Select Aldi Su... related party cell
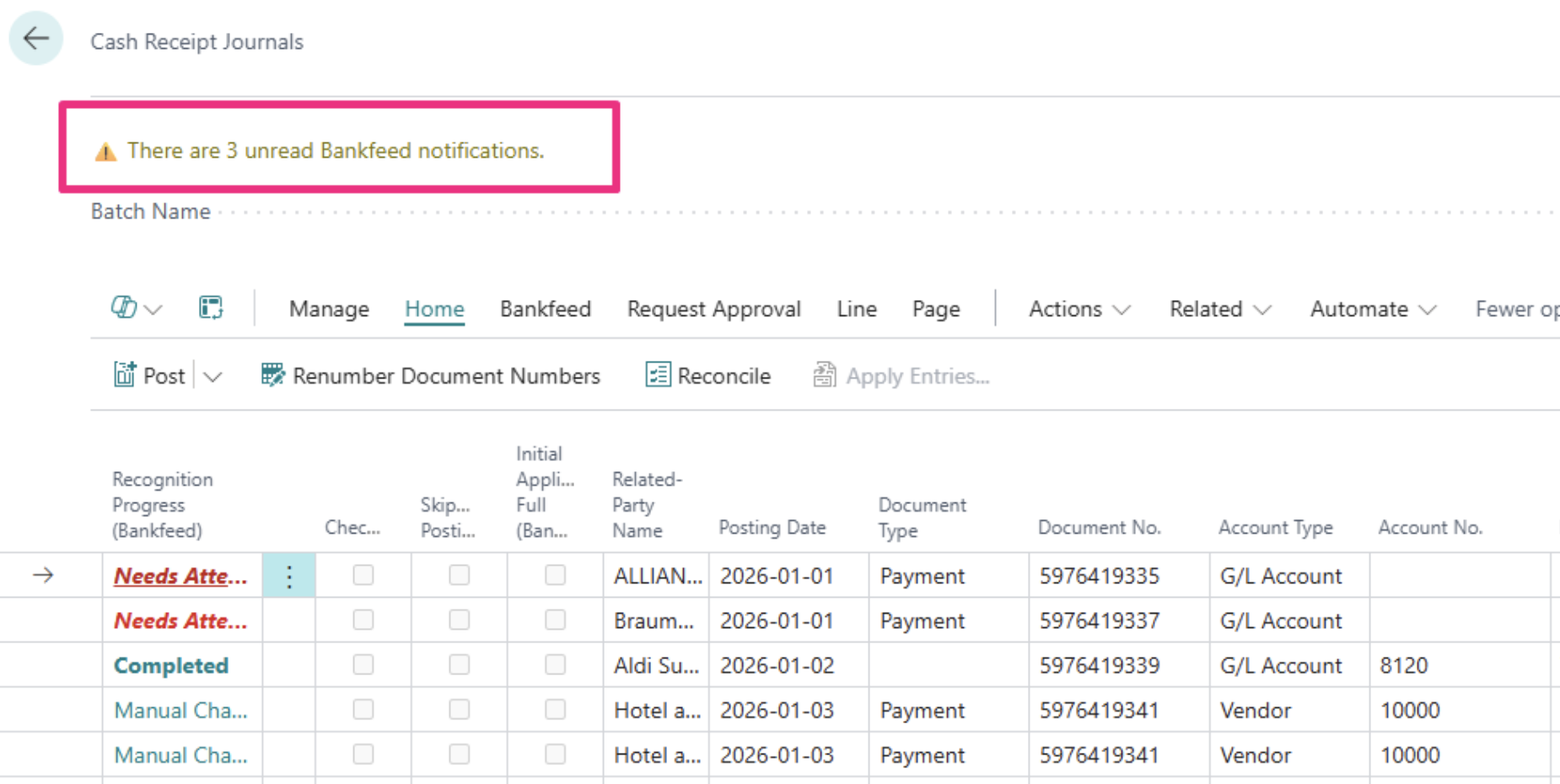Image resolution: width=1560 pixels, height=784 pixels. click(x=656, y=665)
